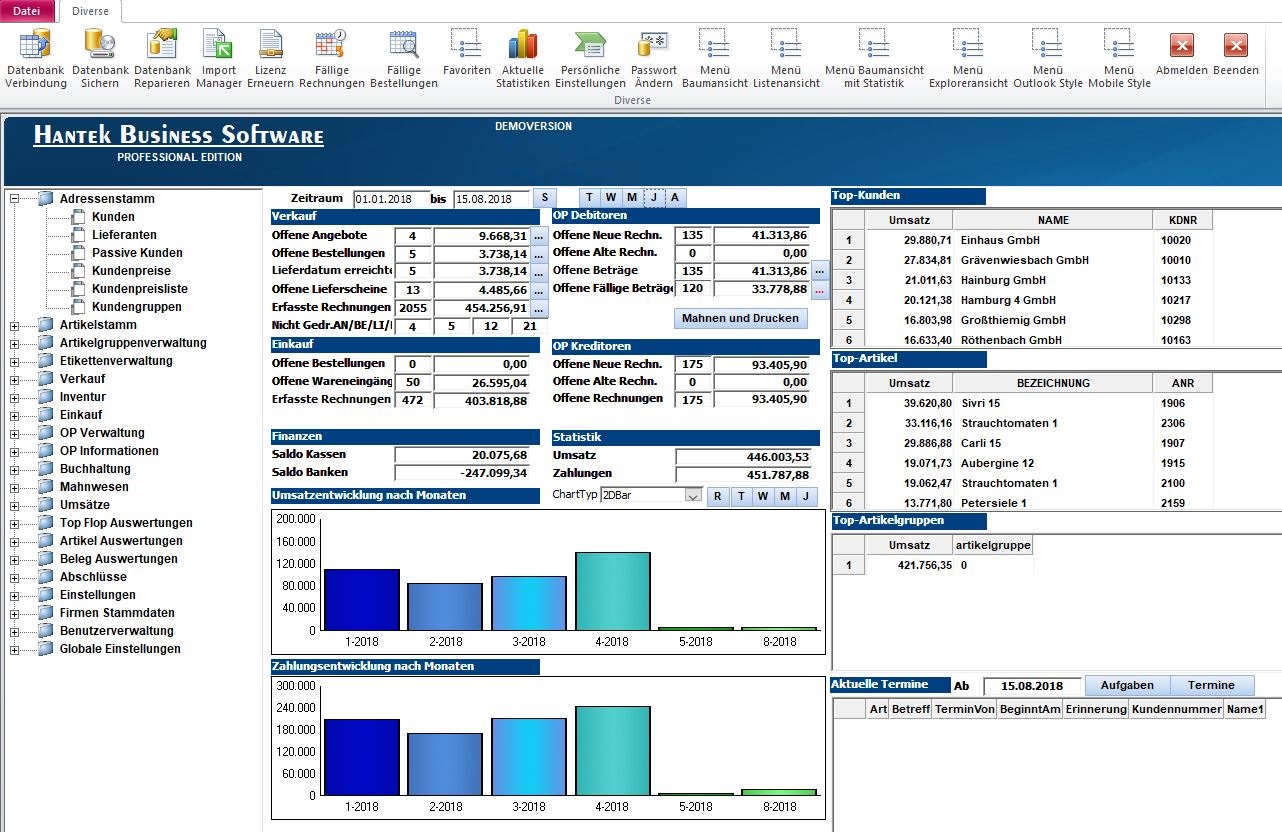This screenshot has width=1282, height=832.
Task: Open details button for Offene Lieferscheine
Action: 539,290
